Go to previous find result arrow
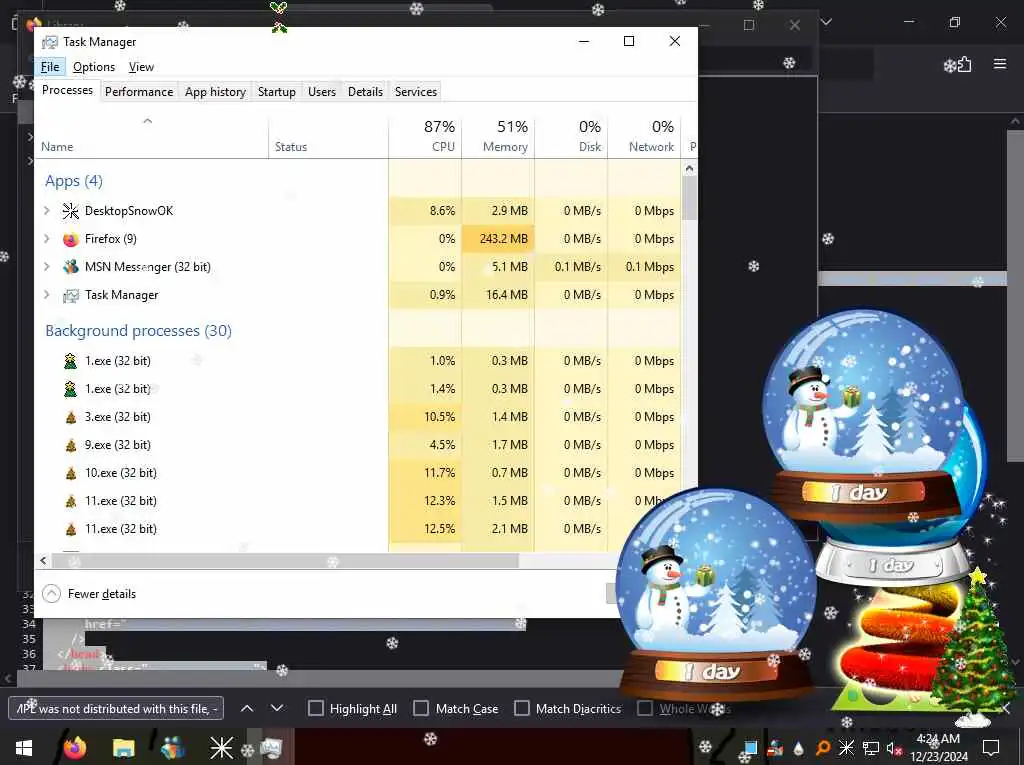This screenshot has height=765, width=1024. click(247, 708)
